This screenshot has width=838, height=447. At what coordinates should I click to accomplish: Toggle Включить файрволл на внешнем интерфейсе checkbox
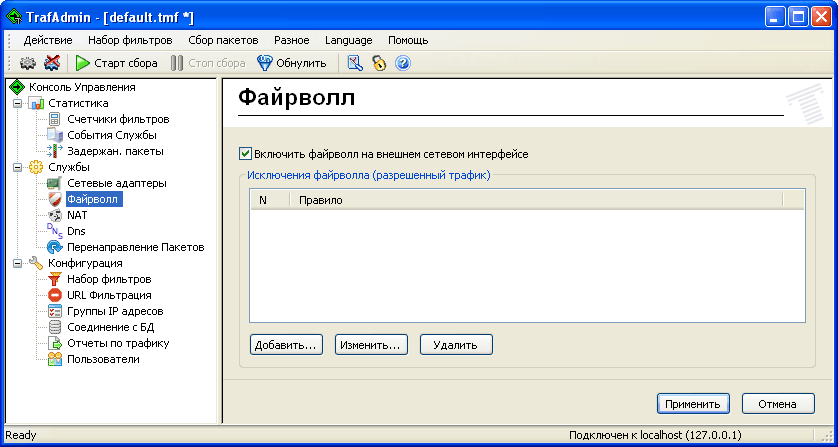(x=245, y=154)
